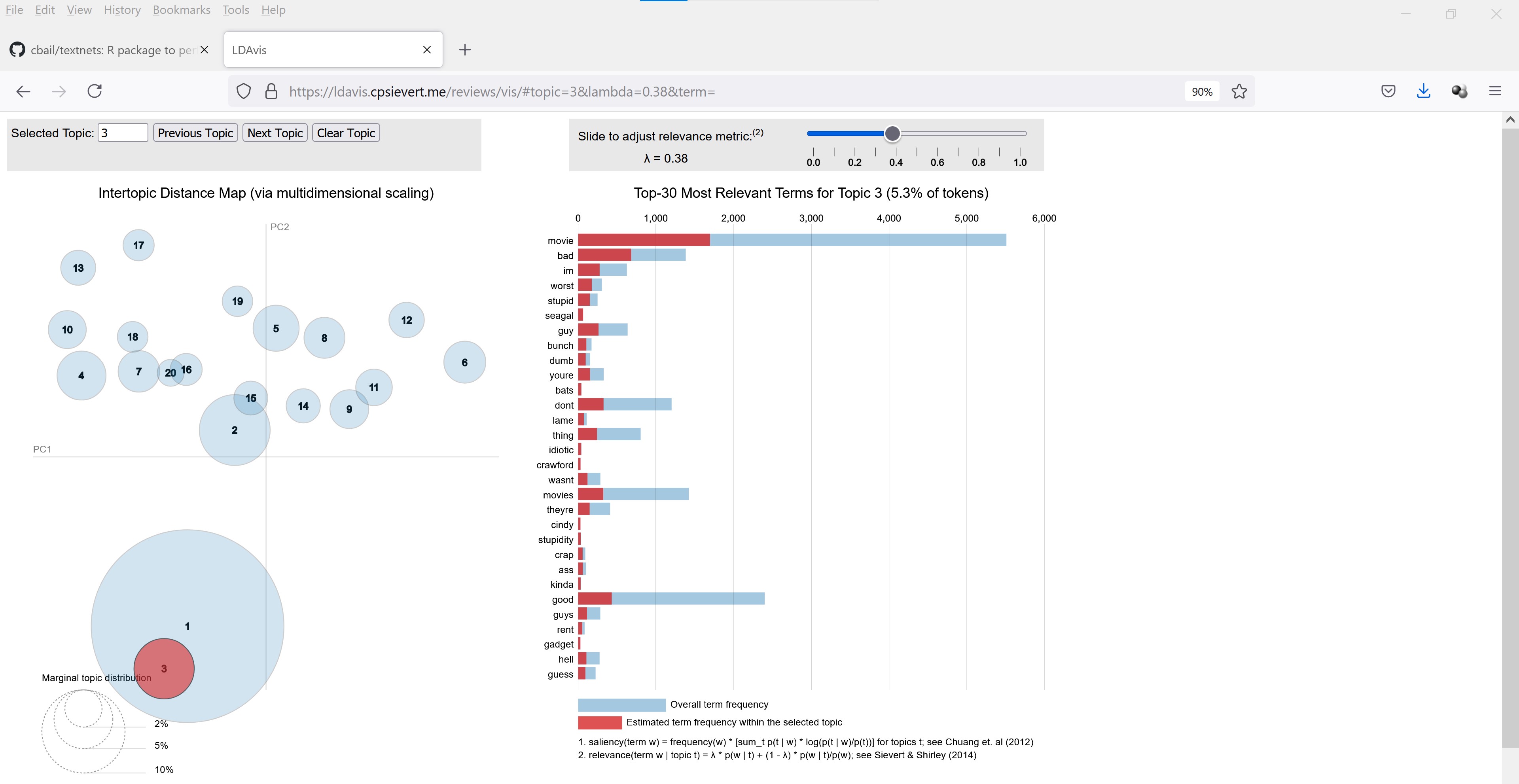Click the site lock padlock icon

(x=271, y=91)
